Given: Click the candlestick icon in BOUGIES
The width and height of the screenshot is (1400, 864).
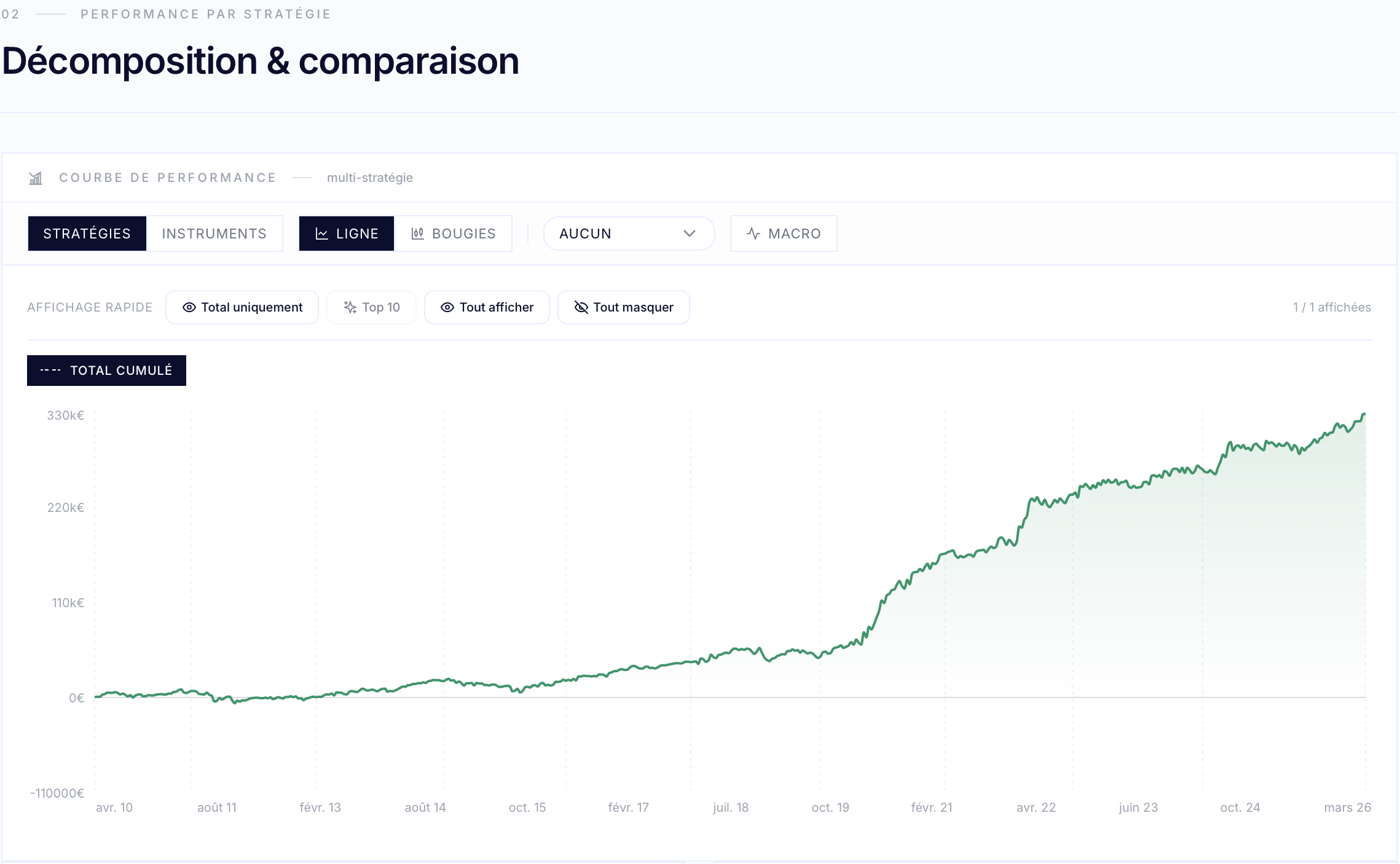Looking at the screenshot, I should pos(417,234).
